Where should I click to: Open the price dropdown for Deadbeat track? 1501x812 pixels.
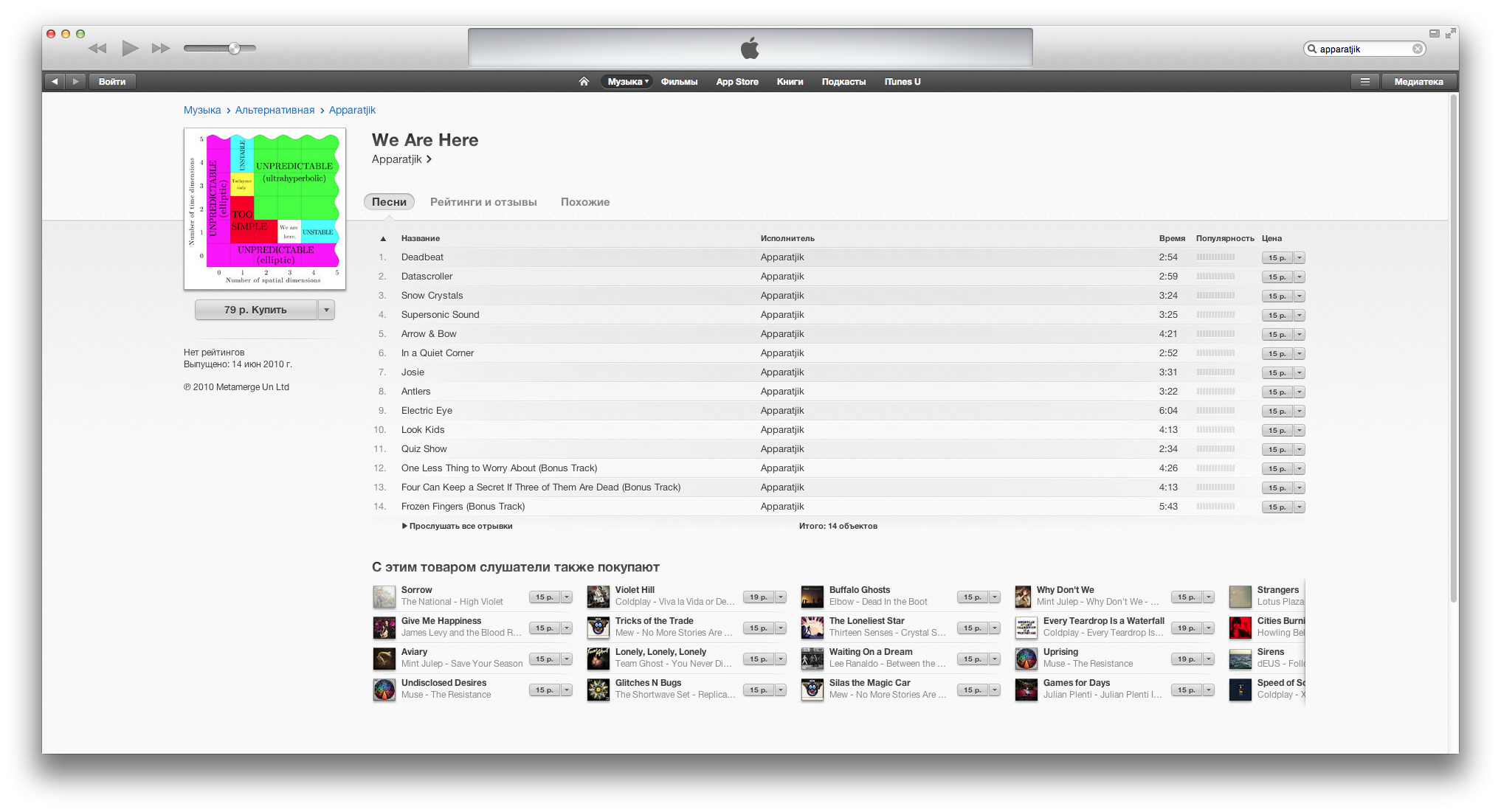[1300, 258]
